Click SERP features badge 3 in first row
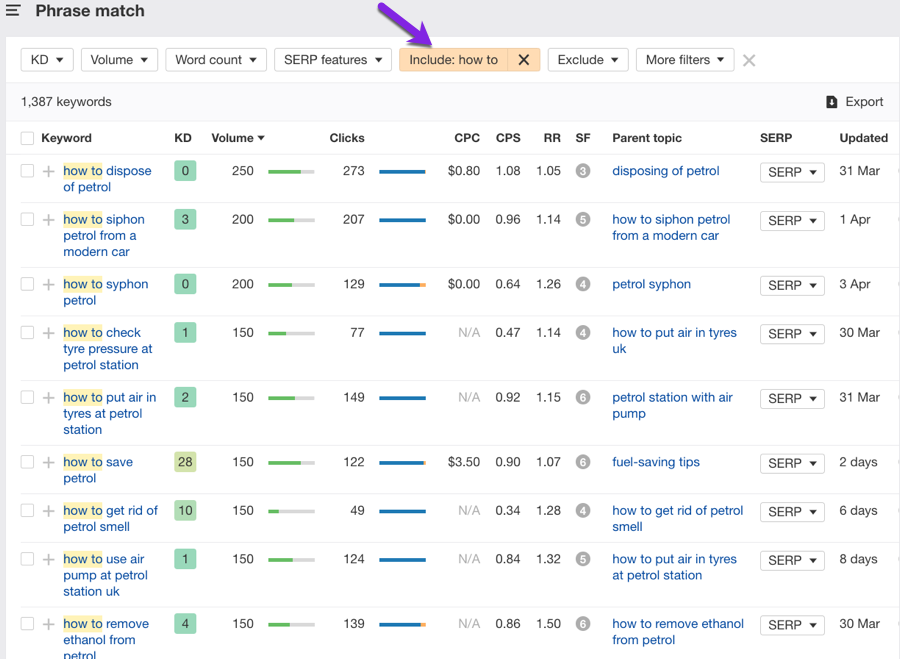The width and height of the screenshot is (900, 659). [x=583, y=171]
